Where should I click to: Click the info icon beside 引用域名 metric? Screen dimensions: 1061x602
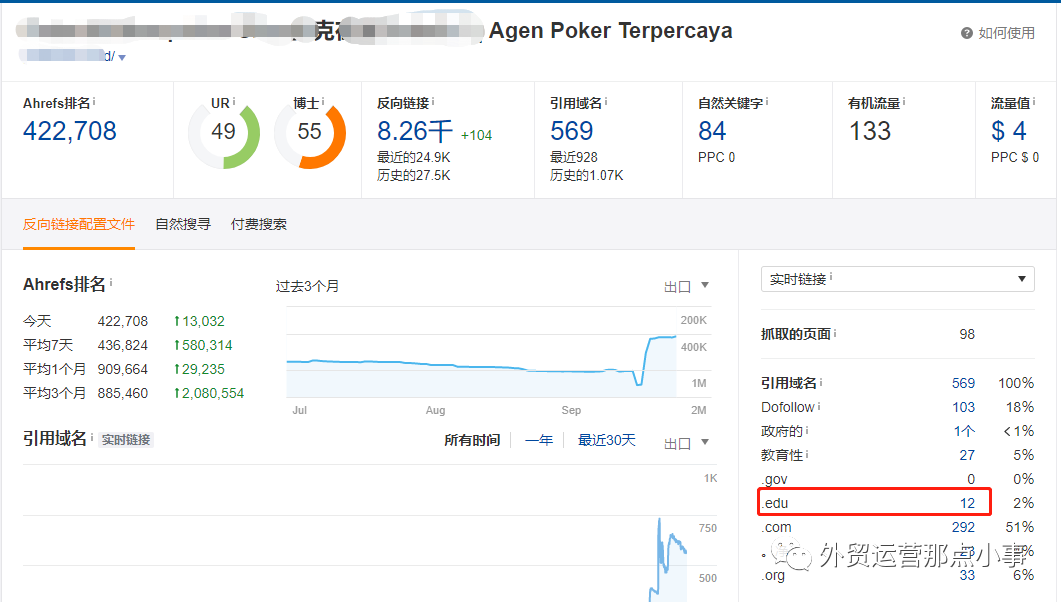(606, 102)
